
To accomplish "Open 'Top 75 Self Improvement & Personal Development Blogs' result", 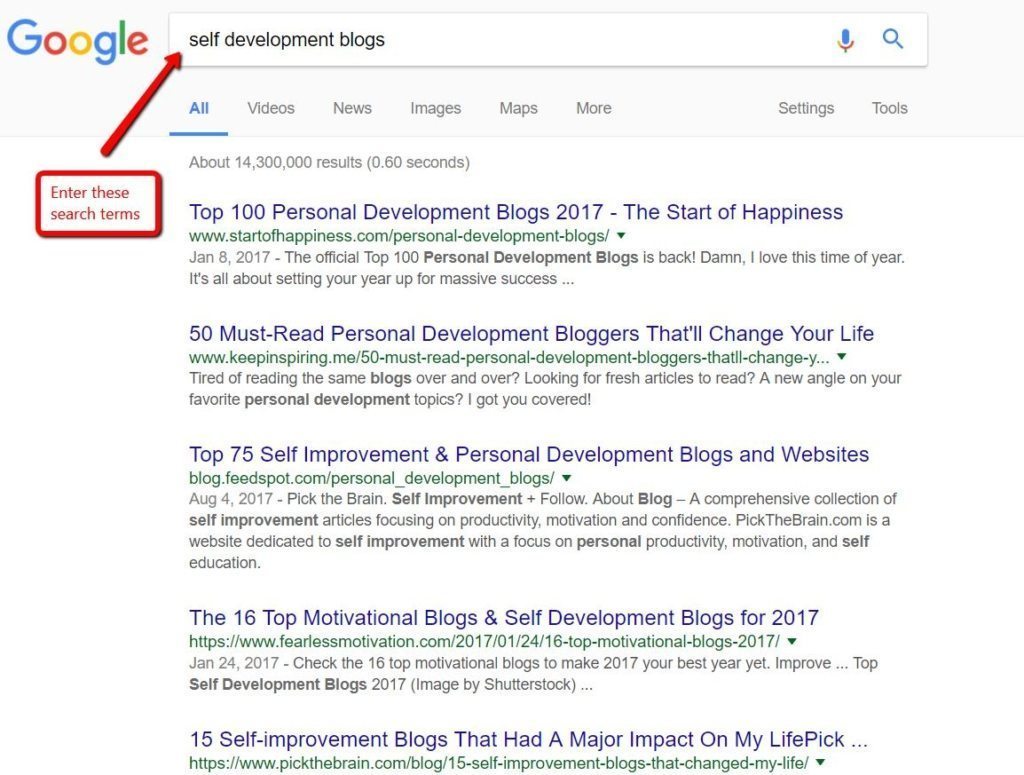I will pyautogui.click(x=529, y=454).
